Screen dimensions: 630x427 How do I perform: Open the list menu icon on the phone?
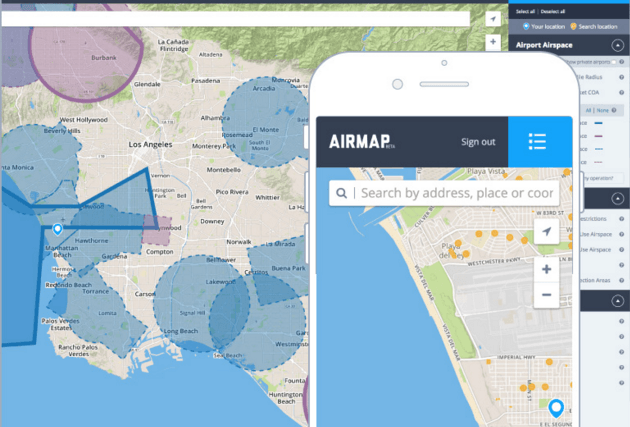(x=537, y=141)
